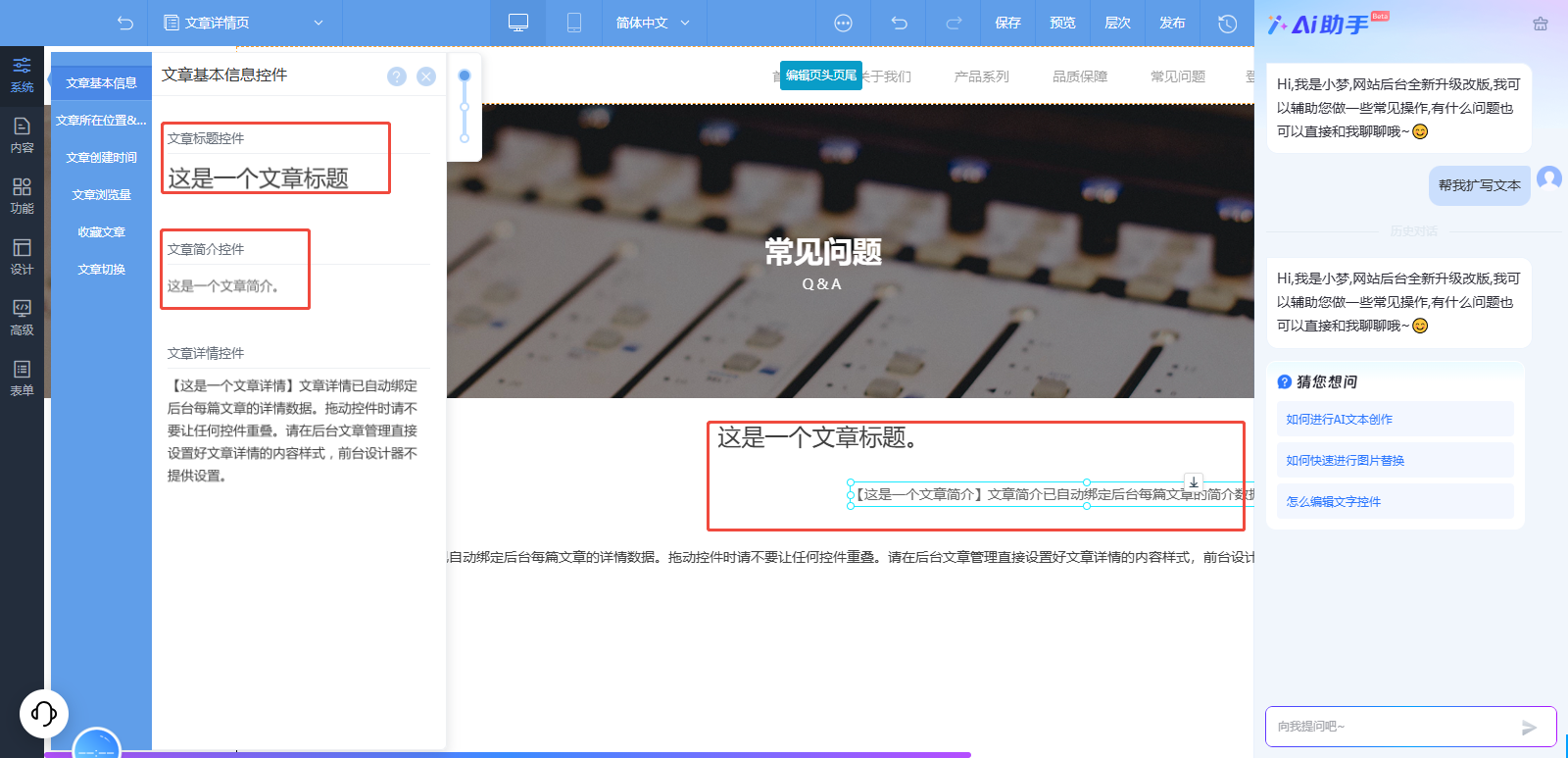Image resolution: width=1568 pixels, height=758 pixels.
Task: Click the 猜您想问 question icon
Action: (x=1284, y=382)
